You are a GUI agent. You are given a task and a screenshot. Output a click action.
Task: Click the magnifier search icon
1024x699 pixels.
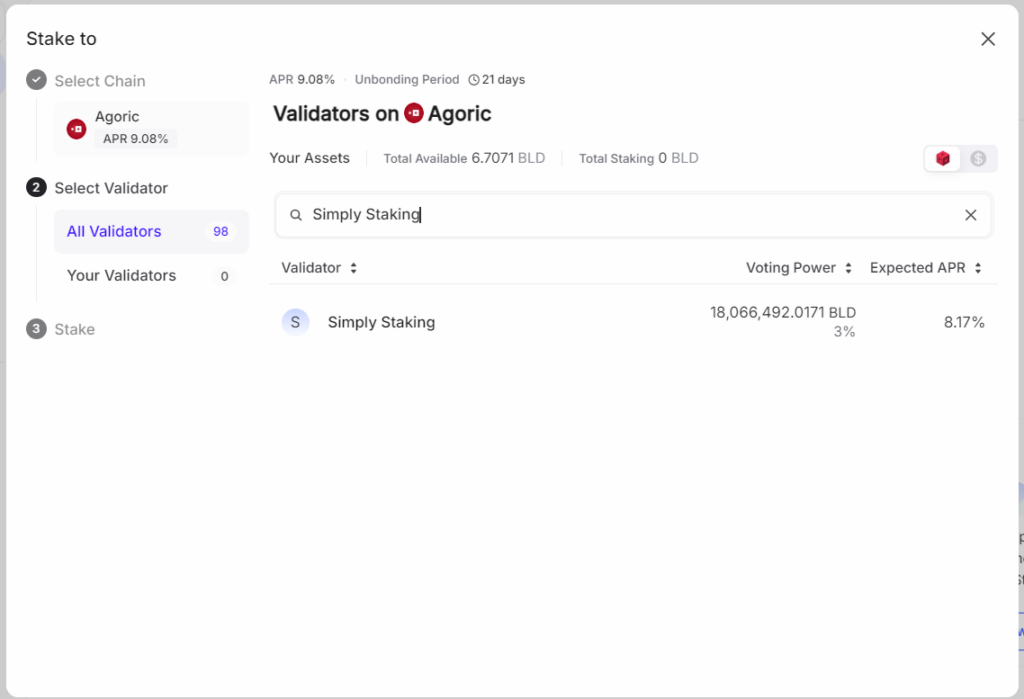coord(296,215)
